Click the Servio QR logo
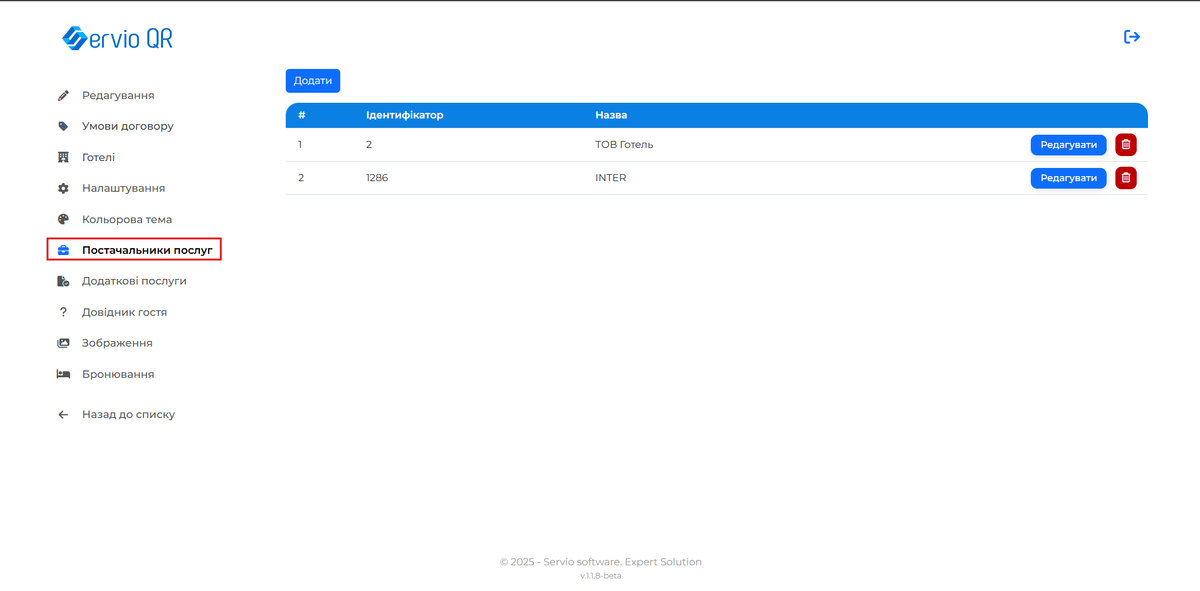 (117, 37)
